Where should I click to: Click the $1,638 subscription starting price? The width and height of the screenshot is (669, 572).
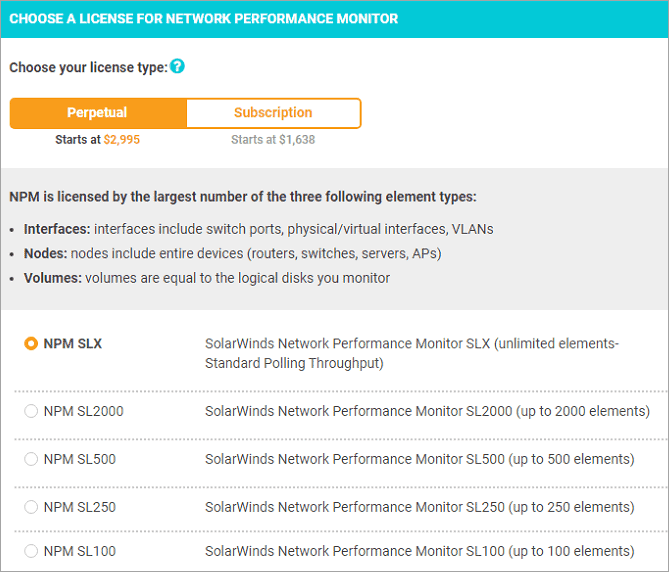point(296,140)
